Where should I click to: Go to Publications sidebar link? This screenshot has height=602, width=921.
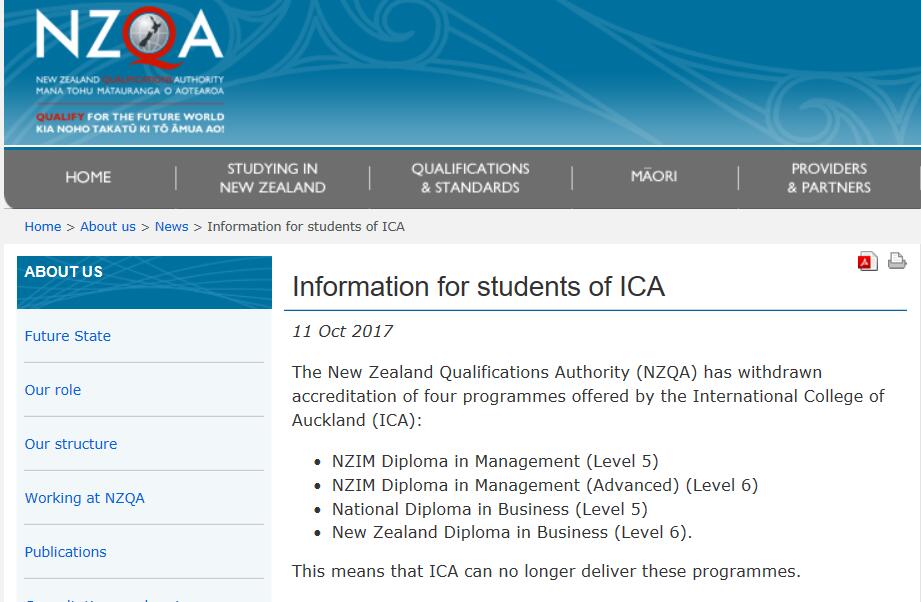[x=66, y=552]
